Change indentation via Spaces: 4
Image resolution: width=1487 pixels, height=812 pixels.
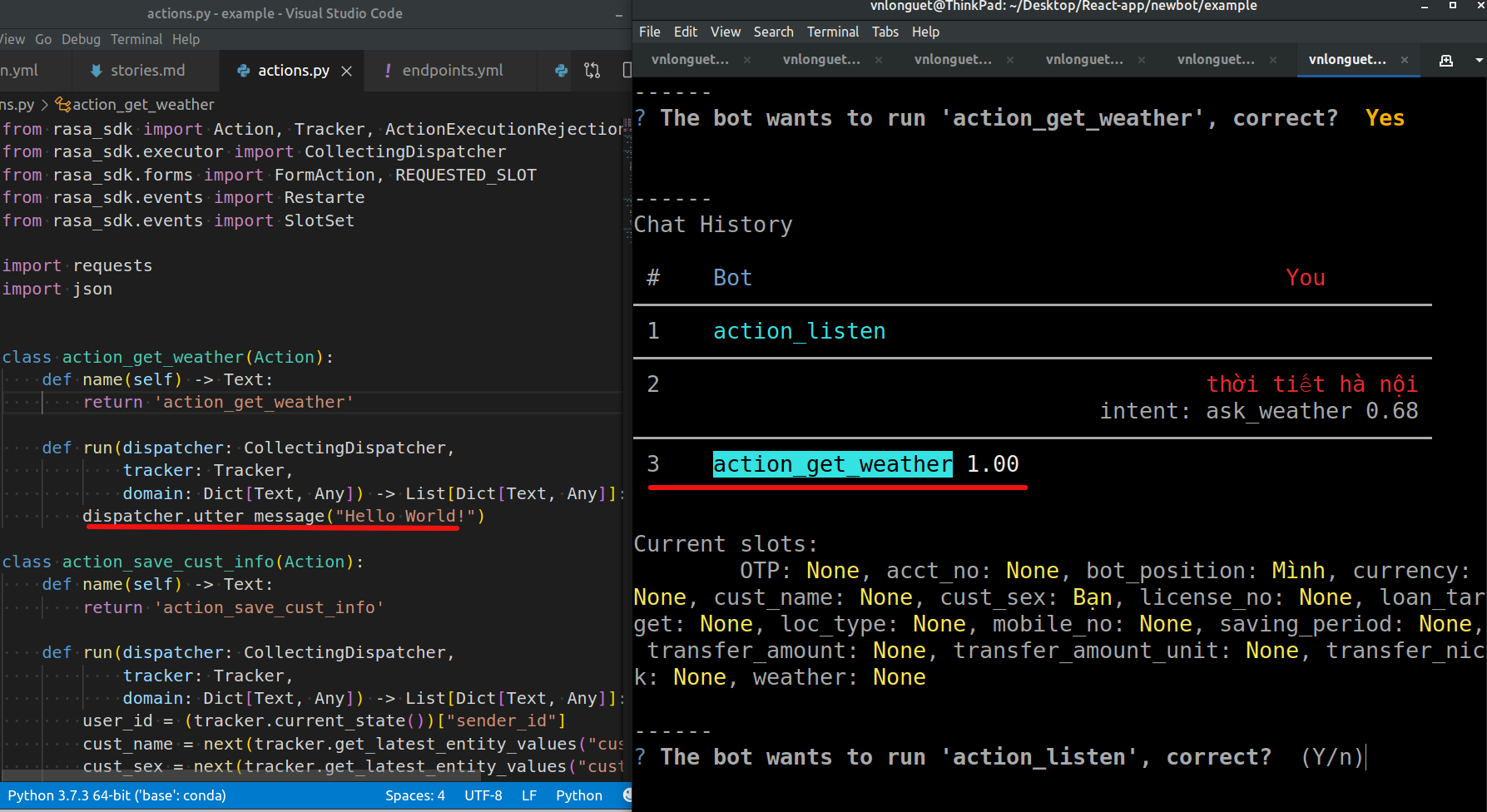(x=415, y=795)
